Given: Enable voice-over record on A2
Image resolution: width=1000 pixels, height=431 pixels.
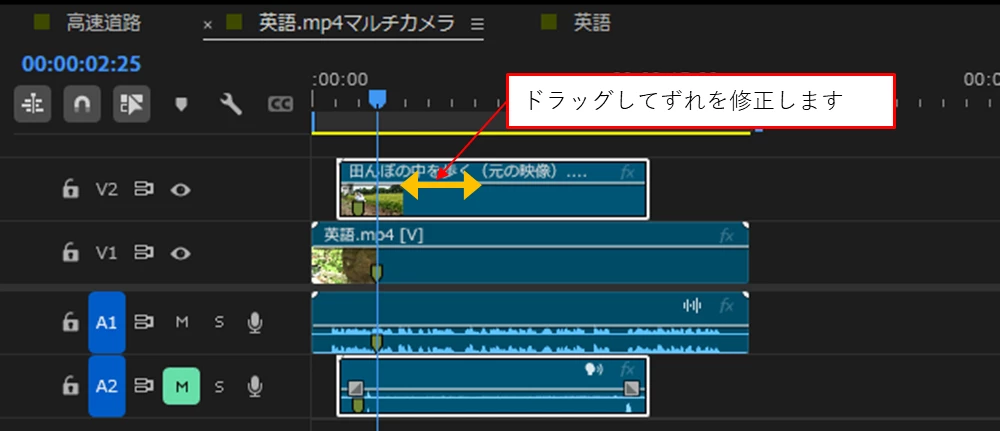Looking at the screenshot, I should tap(254, 386).
